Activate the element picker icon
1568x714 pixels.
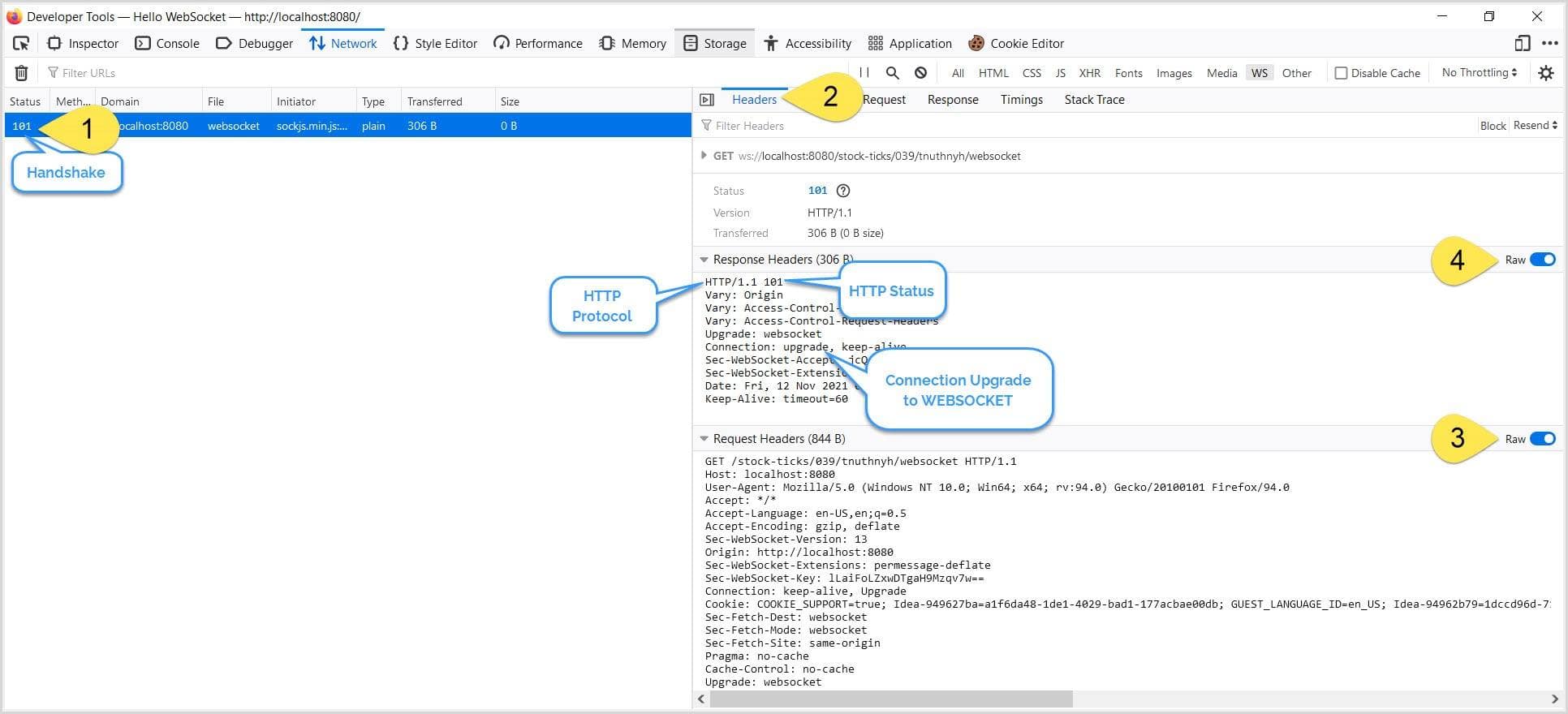tap(21, 44)
